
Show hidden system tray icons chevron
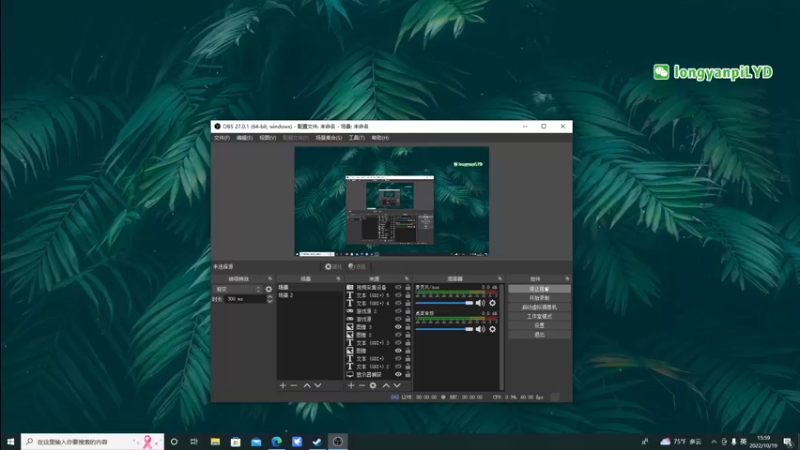click(714, 442)
